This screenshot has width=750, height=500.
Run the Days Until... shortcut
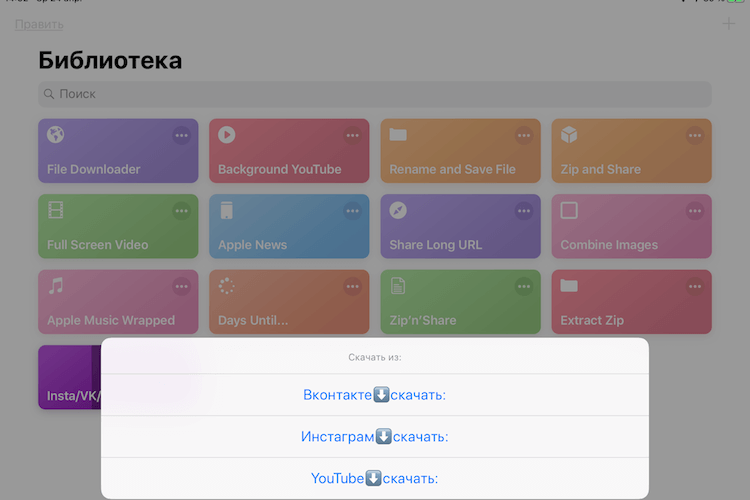coord(289,302)
